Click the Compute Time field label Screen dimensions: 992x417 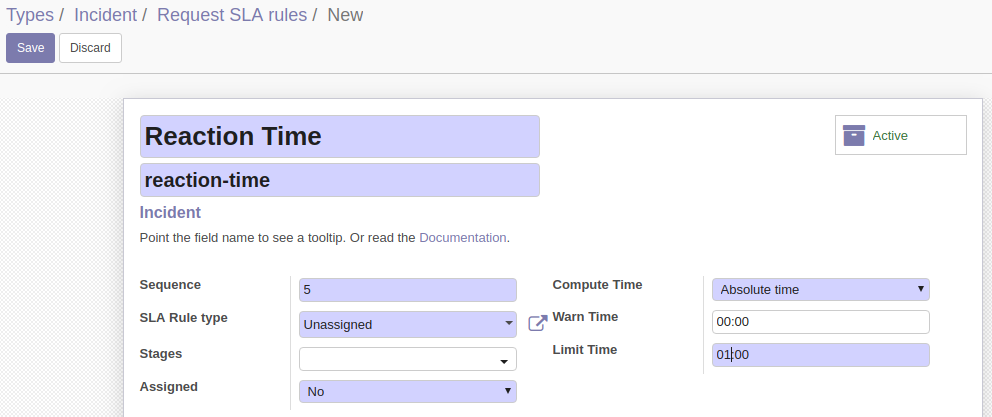(x=597, y=285)
